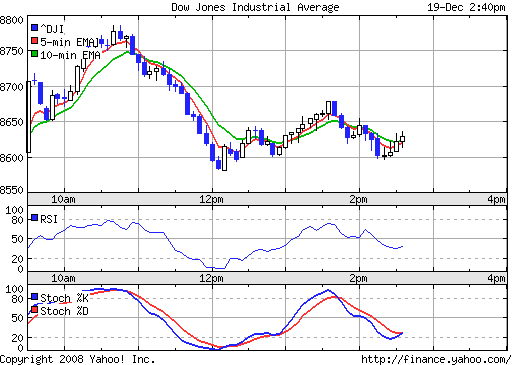
Task: Click the 100 level label in Stochastic panel
Action: pyautogui.click(x=14, y=289)
